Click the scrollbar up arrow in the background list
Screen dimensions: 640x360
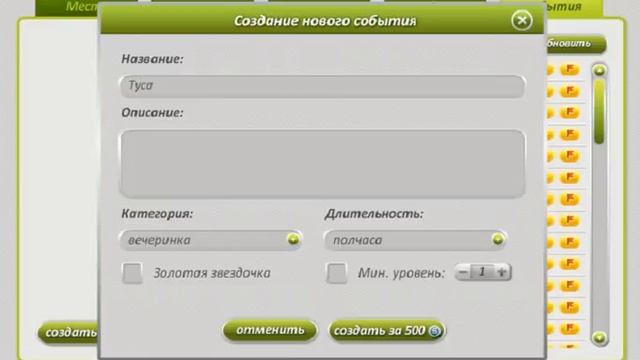[x=600, y=71]
